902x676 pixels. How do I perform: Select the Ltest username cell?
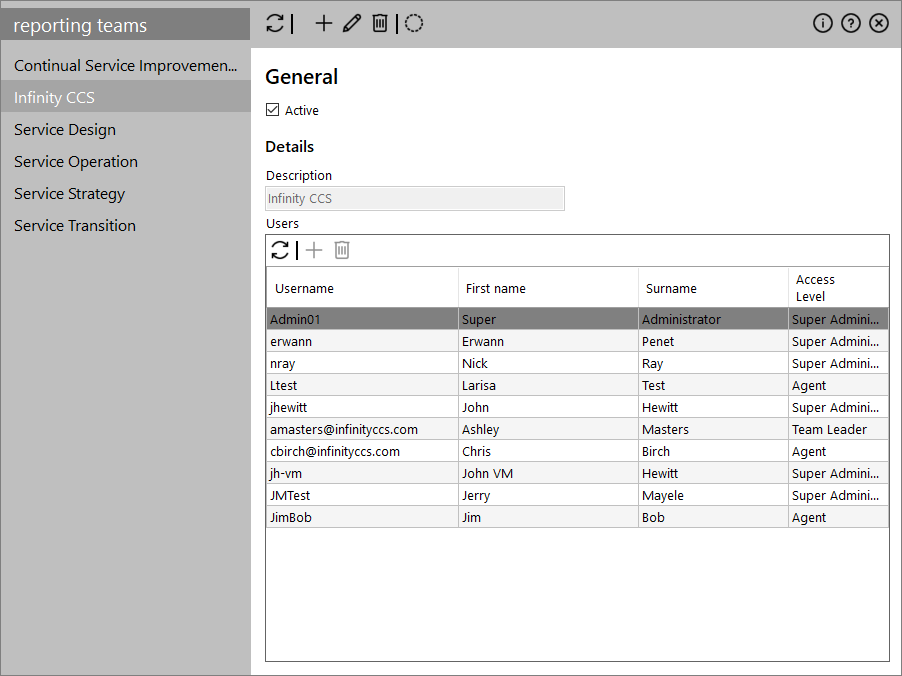(362, 385)
